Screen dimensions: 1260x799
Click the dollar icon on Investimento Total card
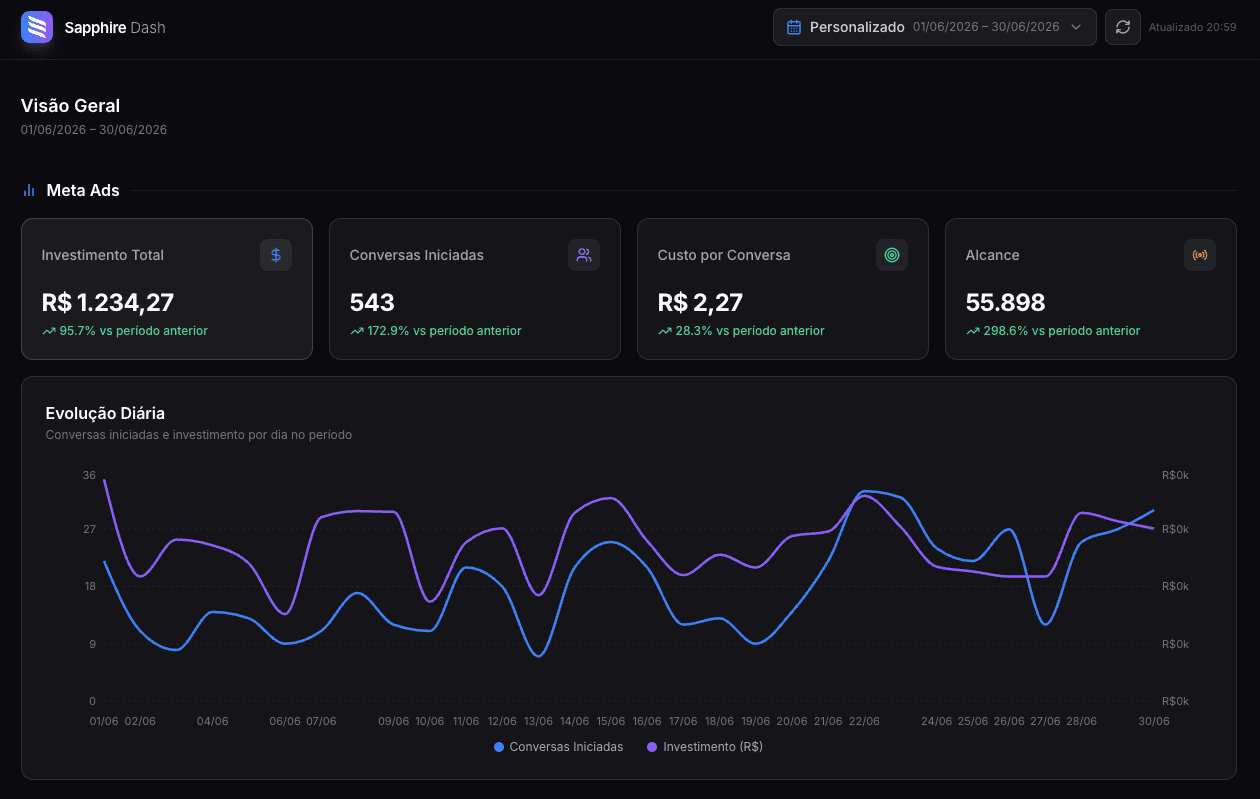(x=276, y=255)
